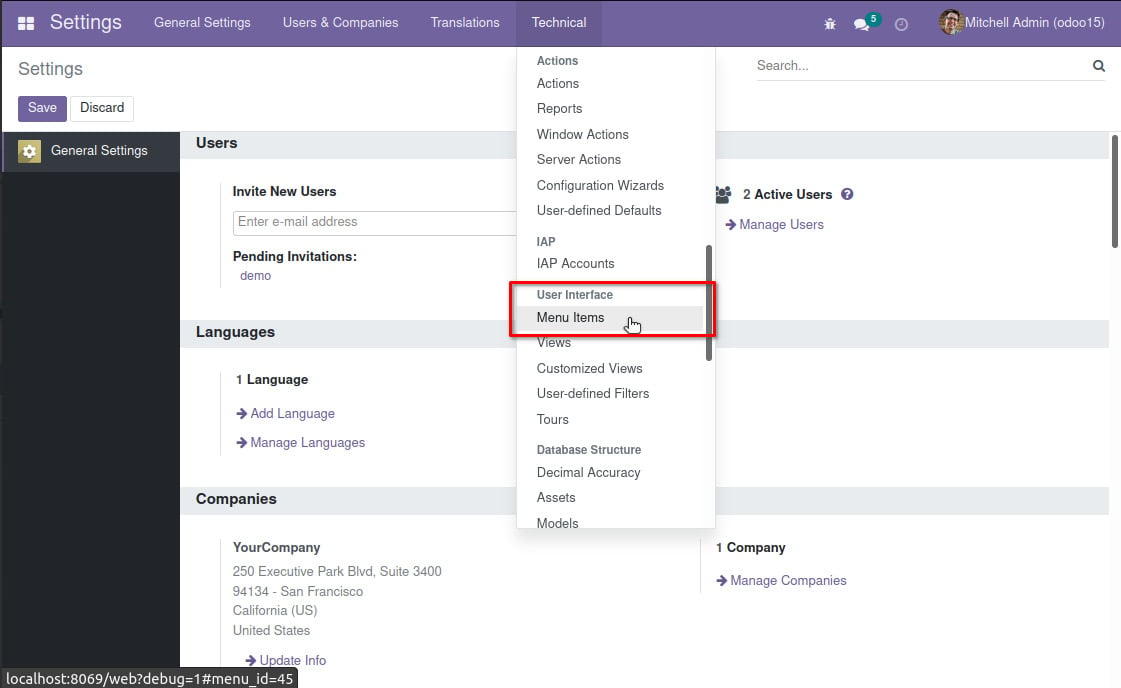Click the Save button

(x=42, y=108)
